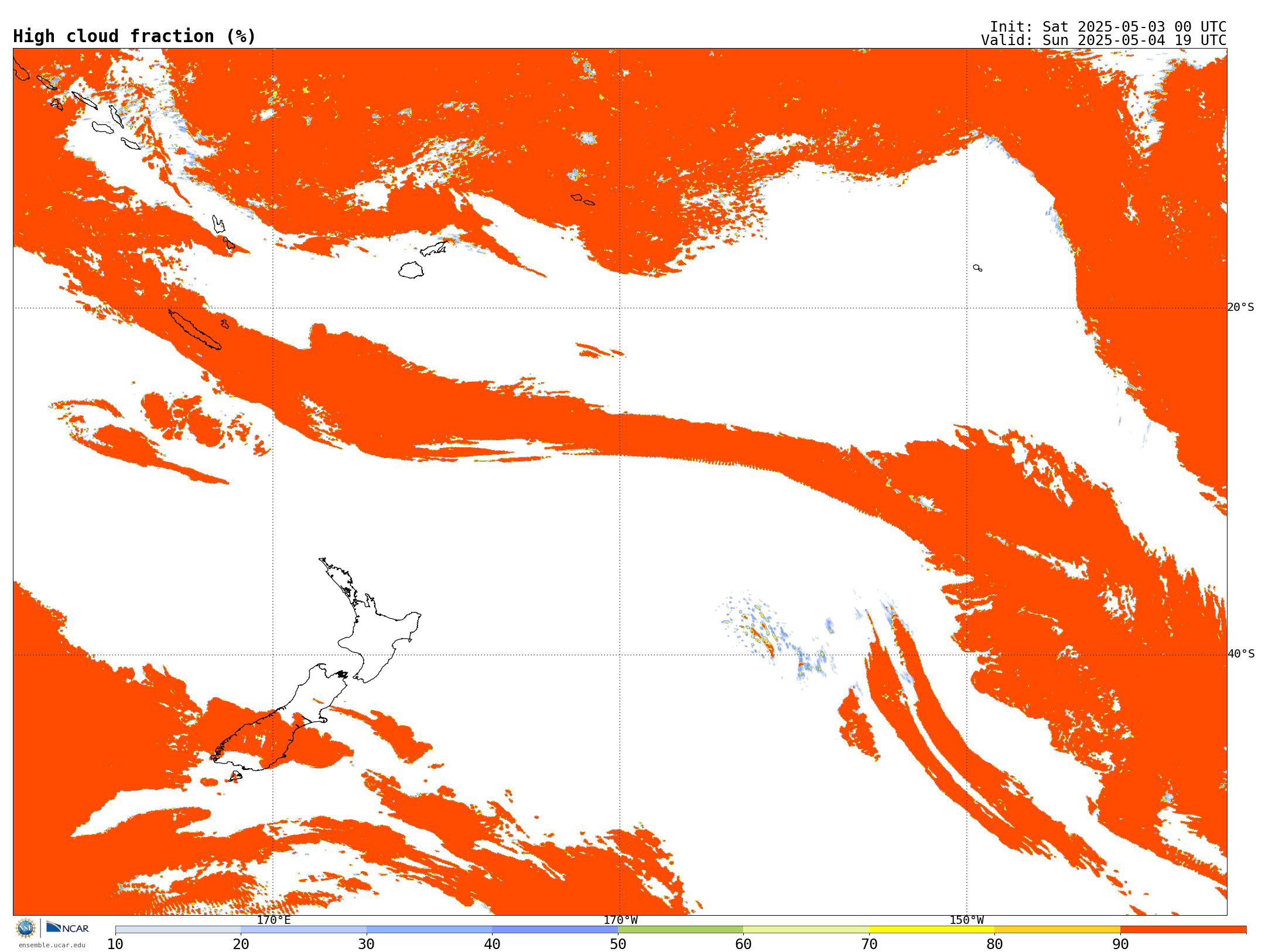1265x952 pixels.
Task: Click the 30-40 blue colorbar segment
Action: click(x=429, y=930)
